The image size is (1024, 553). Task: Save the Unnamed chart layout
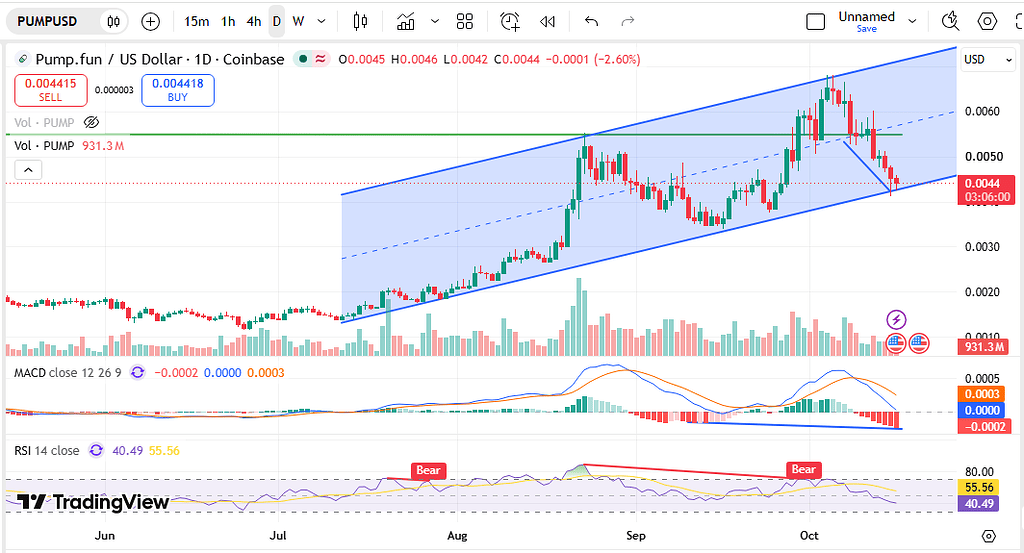867,29
